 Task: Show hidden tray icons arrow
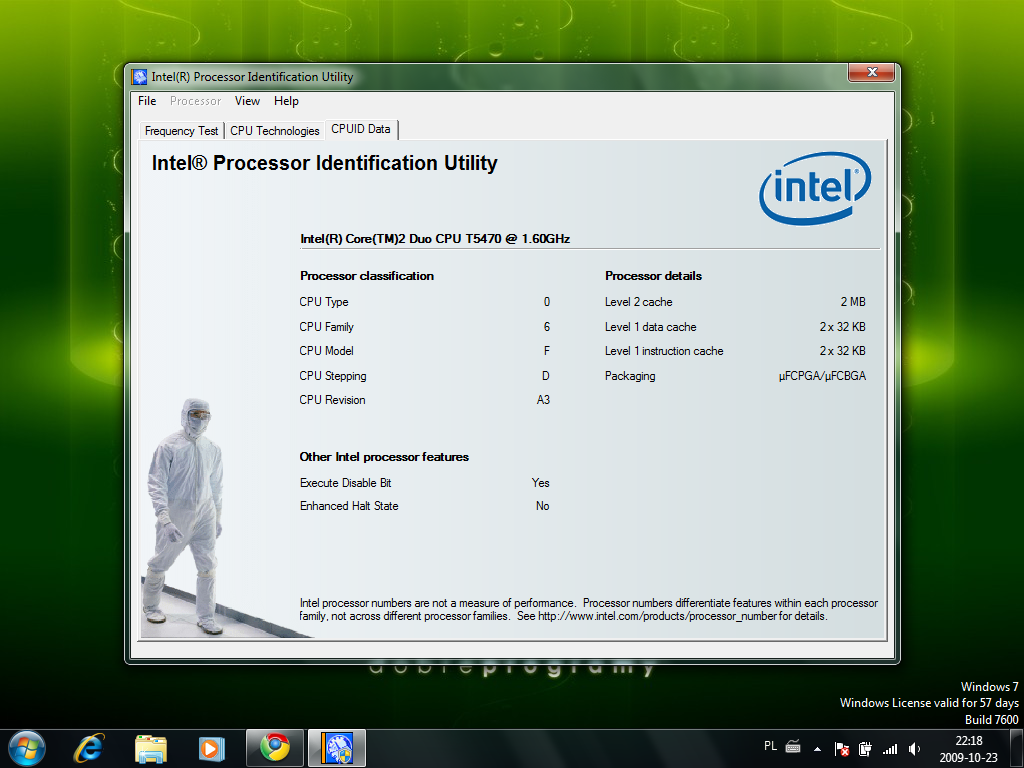click(818, 748)
